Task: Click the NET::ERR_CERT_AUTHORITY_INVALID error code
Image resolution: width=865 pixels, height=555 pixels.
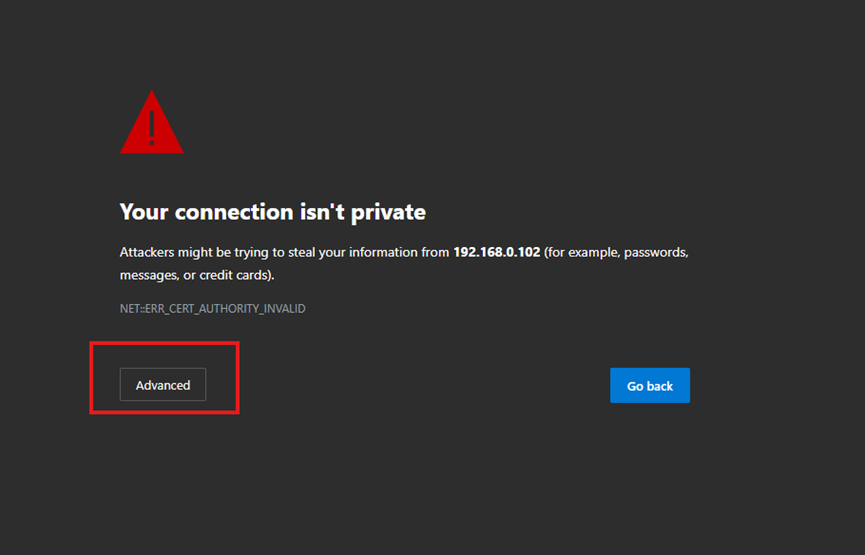Action: pyautogui.click(x=212, y=309)
